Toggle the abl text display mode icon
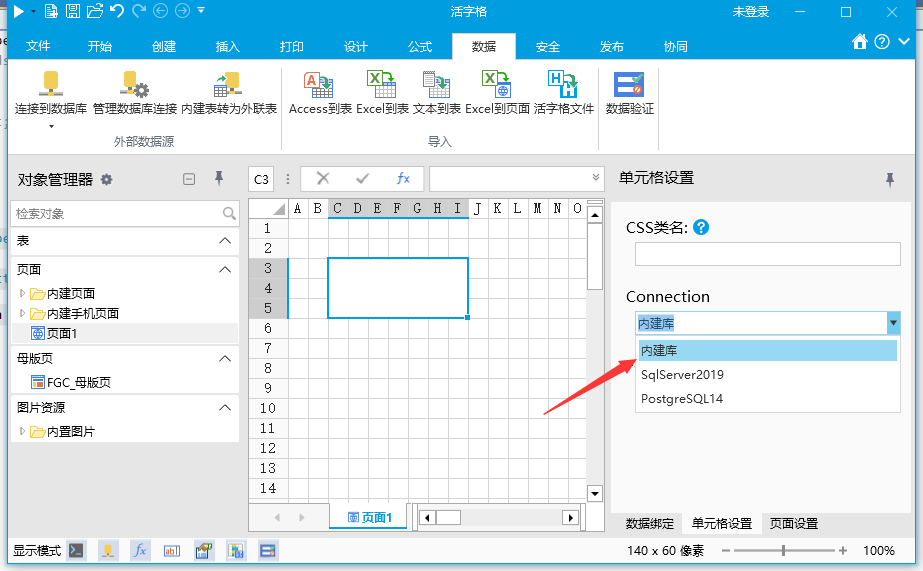Image resolution: width=923 pixels, height=571 pixels. point(172,550)
